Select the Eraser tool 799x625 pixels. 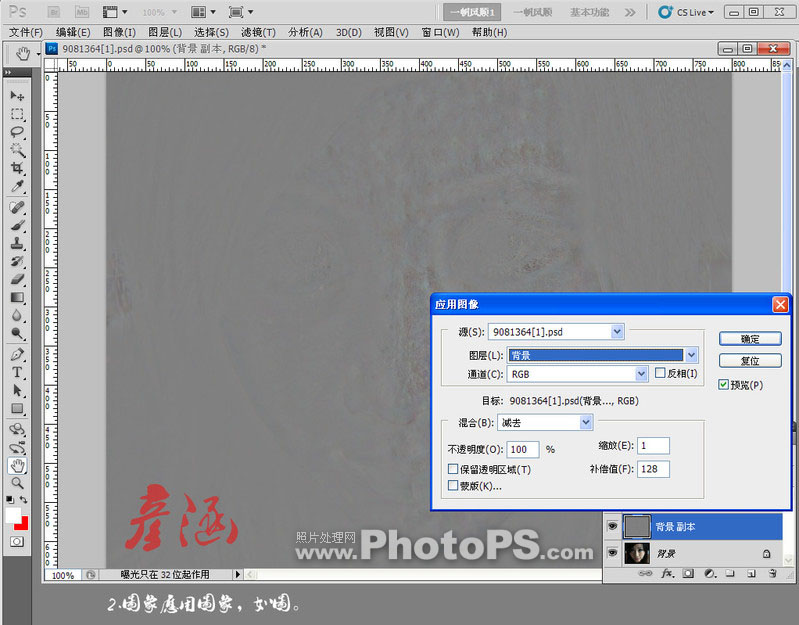pos(17,279)
